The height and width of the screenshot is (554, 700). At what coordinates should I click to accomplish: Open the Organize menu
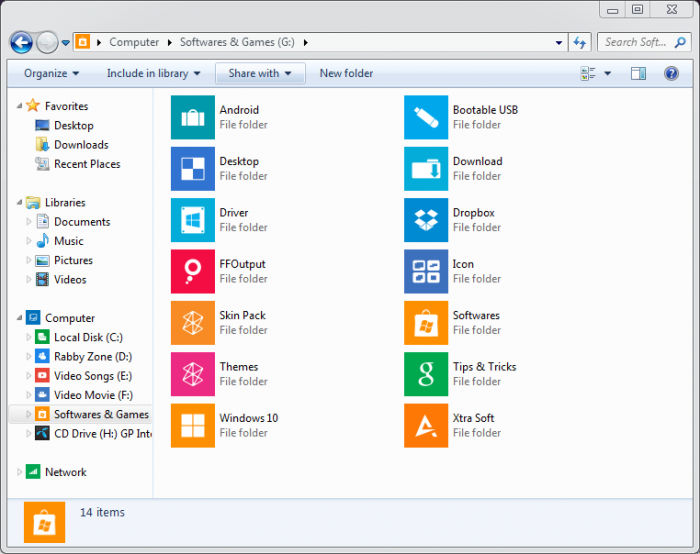click(46, 73)
